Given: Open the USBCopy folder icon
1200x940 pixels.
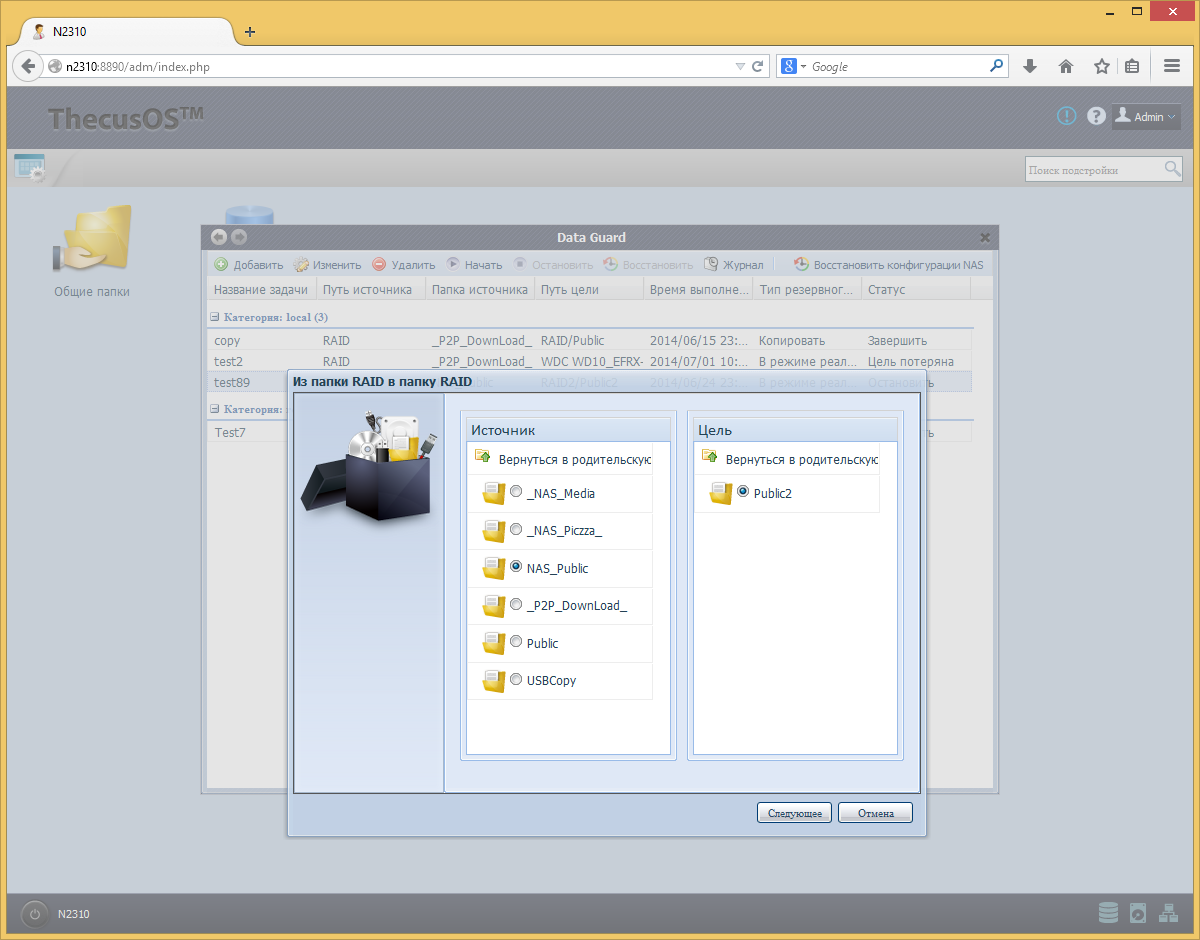Looking at the screenshot, I should (x=494, y=681).
